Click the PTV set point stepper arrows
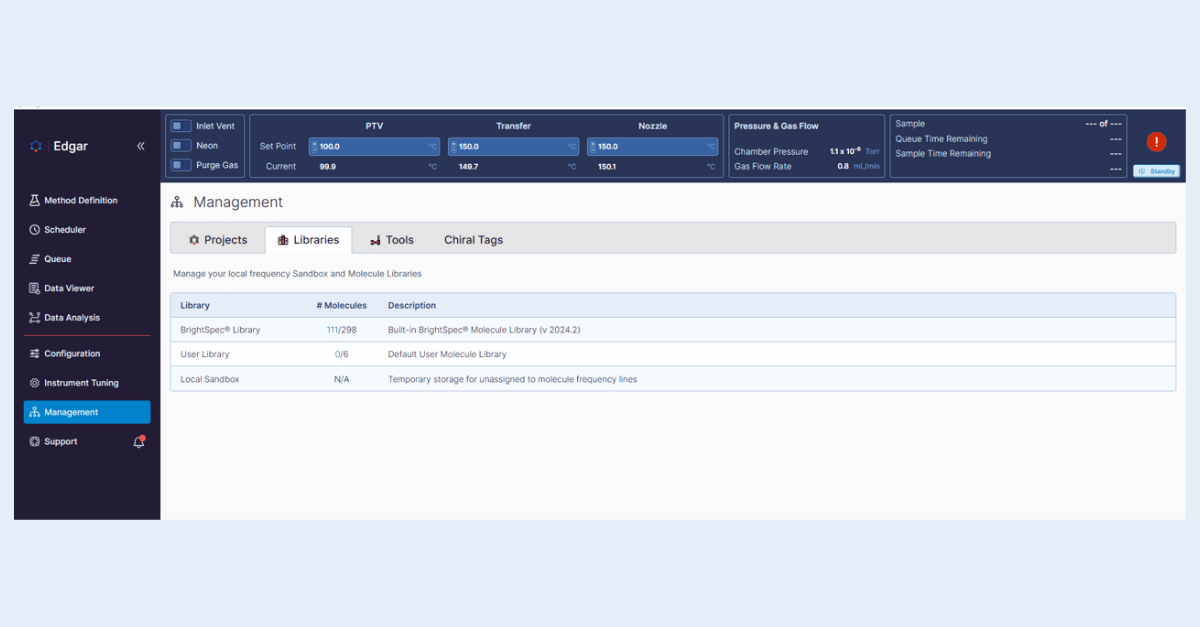This screenshot has width=1200, height=627. [315, 146]
